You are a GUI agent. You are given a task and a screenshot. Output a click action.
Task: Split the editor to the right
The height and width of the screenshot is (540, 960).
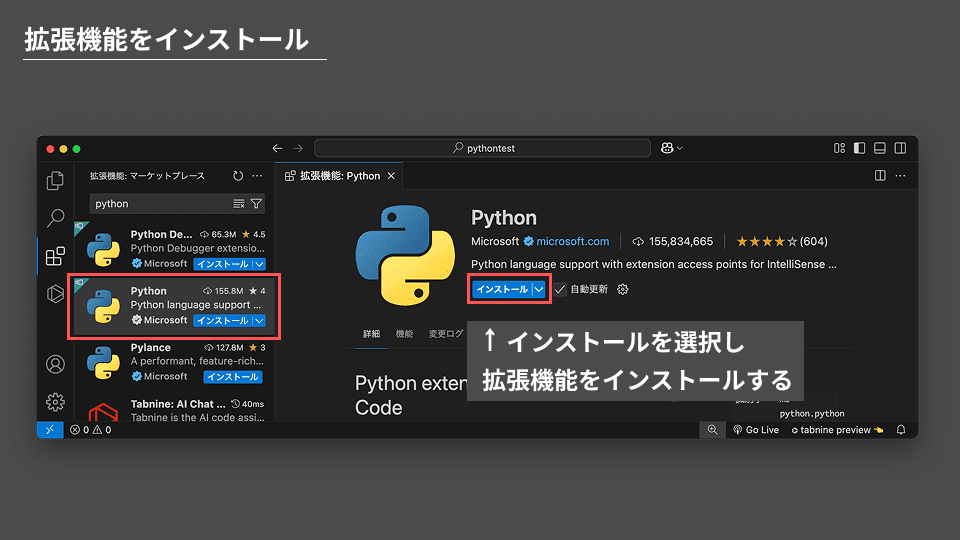click(880, 176)
